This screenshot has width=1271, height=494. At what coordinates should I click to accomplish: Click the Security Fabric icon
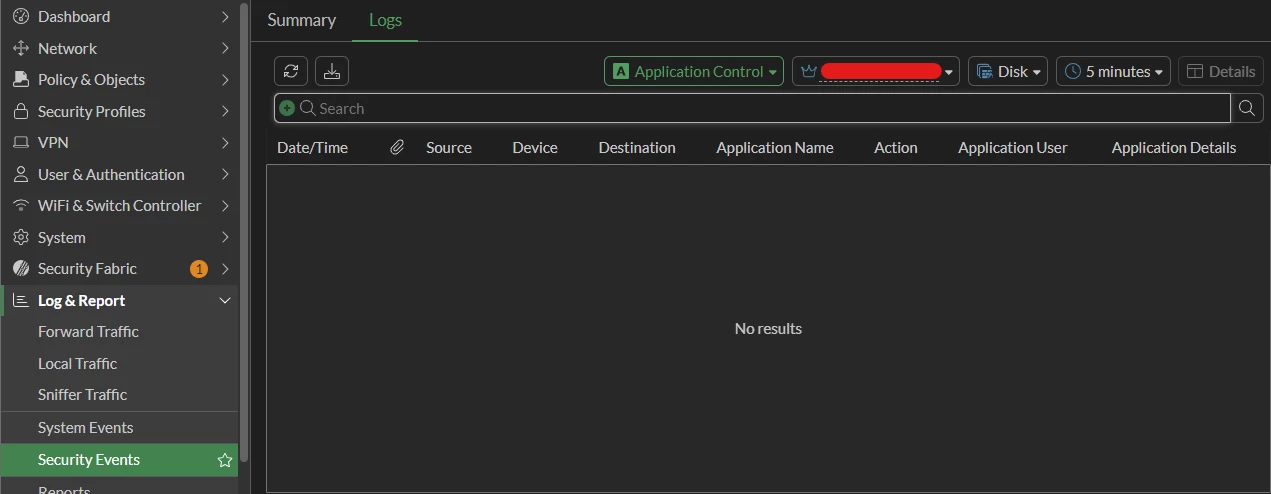(20, 269)
